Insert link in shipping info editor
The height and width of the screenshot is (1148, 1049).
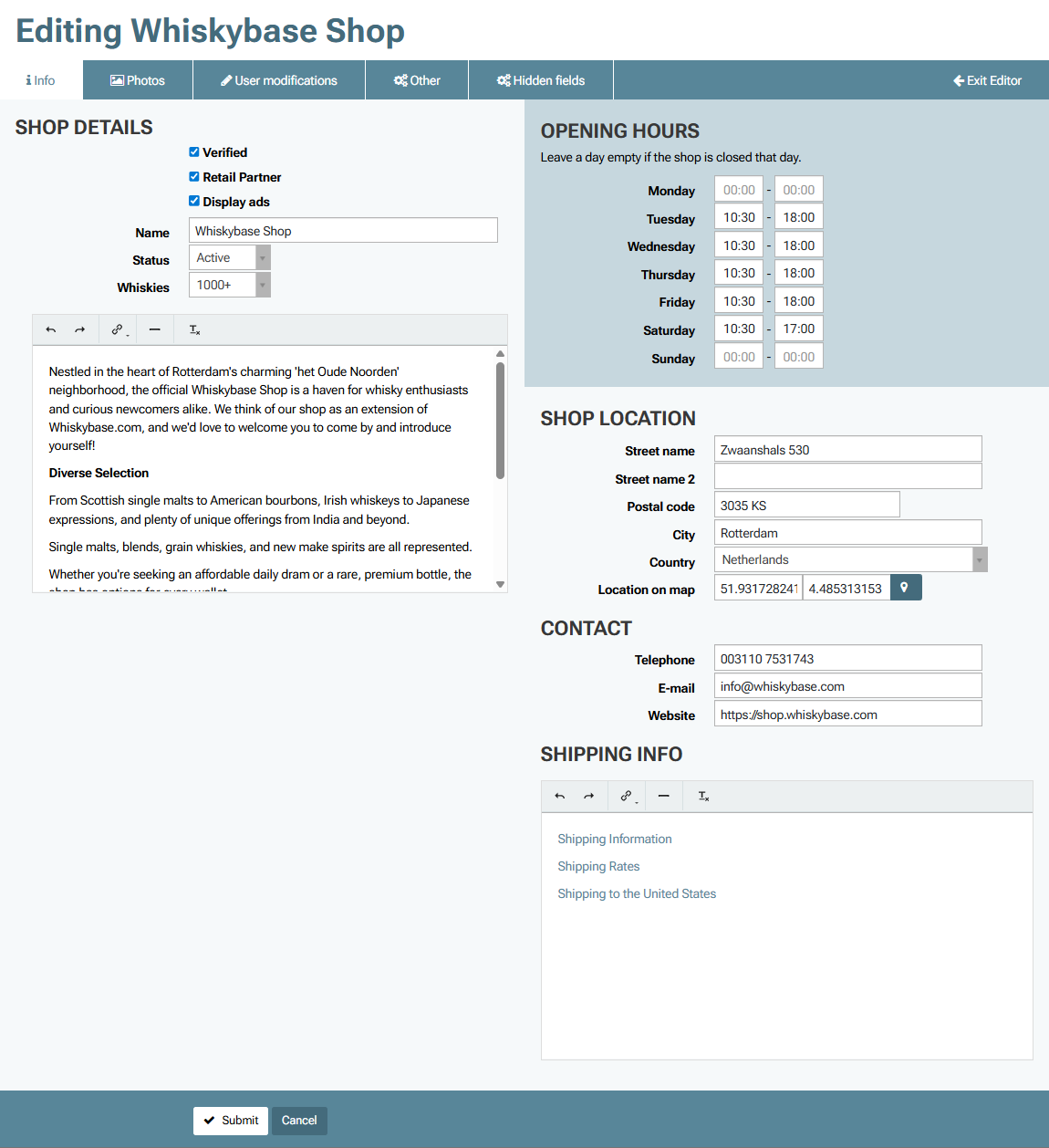pyautogui.click(x=627, y=797)
